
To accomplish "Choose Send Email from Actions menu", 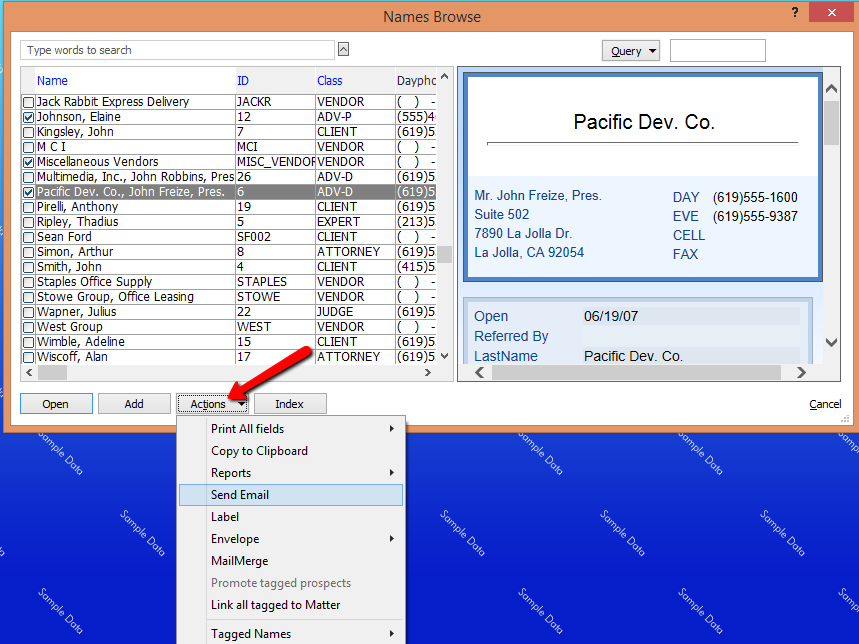I will coord(291,495).
